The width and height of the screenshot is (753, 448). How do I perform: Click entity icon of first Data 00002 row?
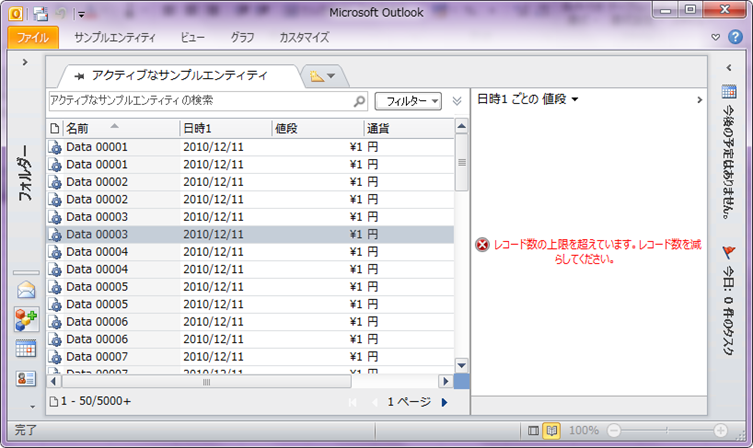[56, 182]
